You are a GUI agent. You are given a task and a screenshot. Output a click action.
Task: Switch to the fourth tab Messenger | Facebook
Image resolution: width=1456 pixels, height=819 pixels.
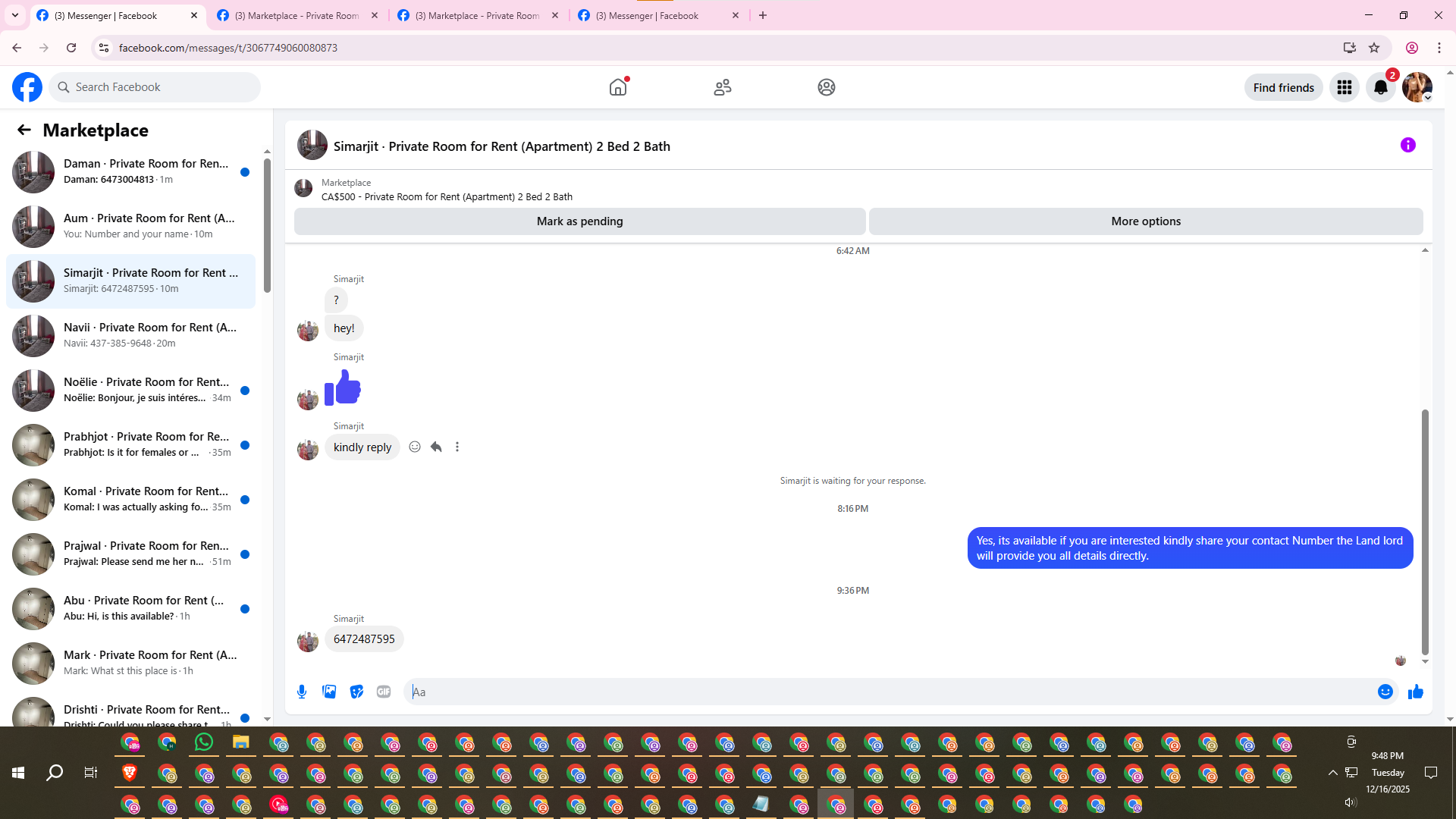point(657,16)
